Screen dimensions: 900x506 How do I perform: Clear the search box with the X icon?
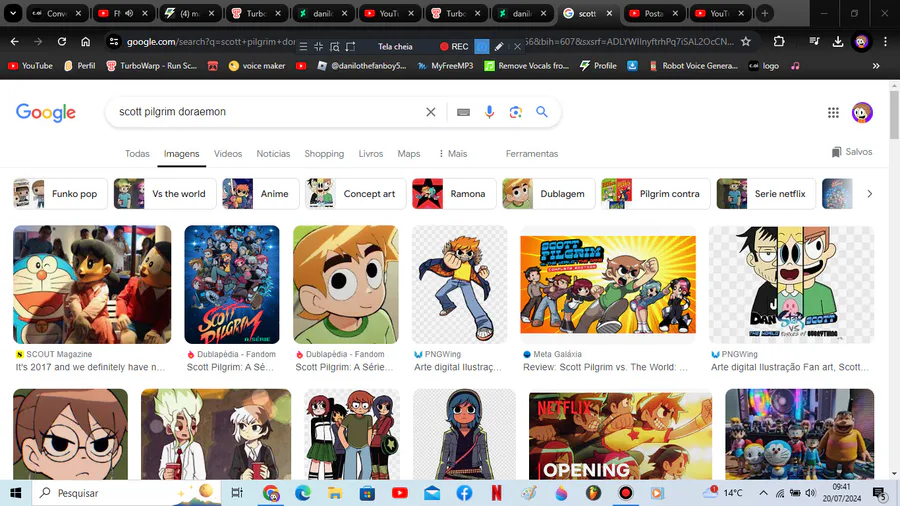click(430, 112)
